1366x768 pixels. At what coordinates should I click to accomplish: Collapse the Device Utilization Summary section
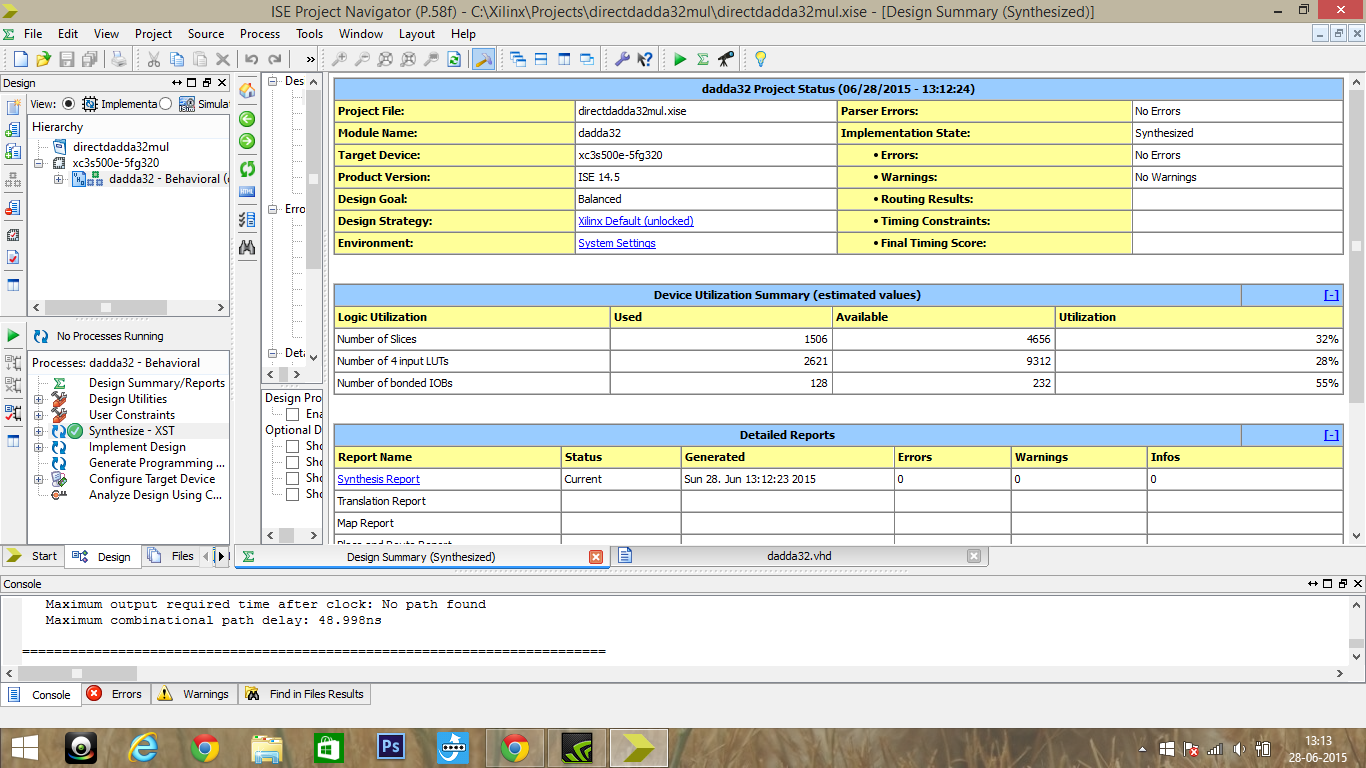[1331, 295]
